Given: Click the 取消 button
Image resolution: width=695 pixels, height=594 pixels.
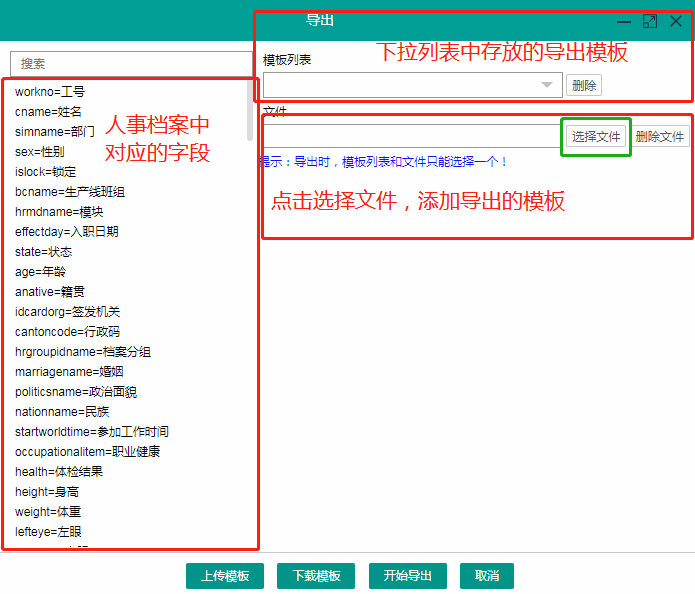Looking at the screenshot, I should coord(487,576).
